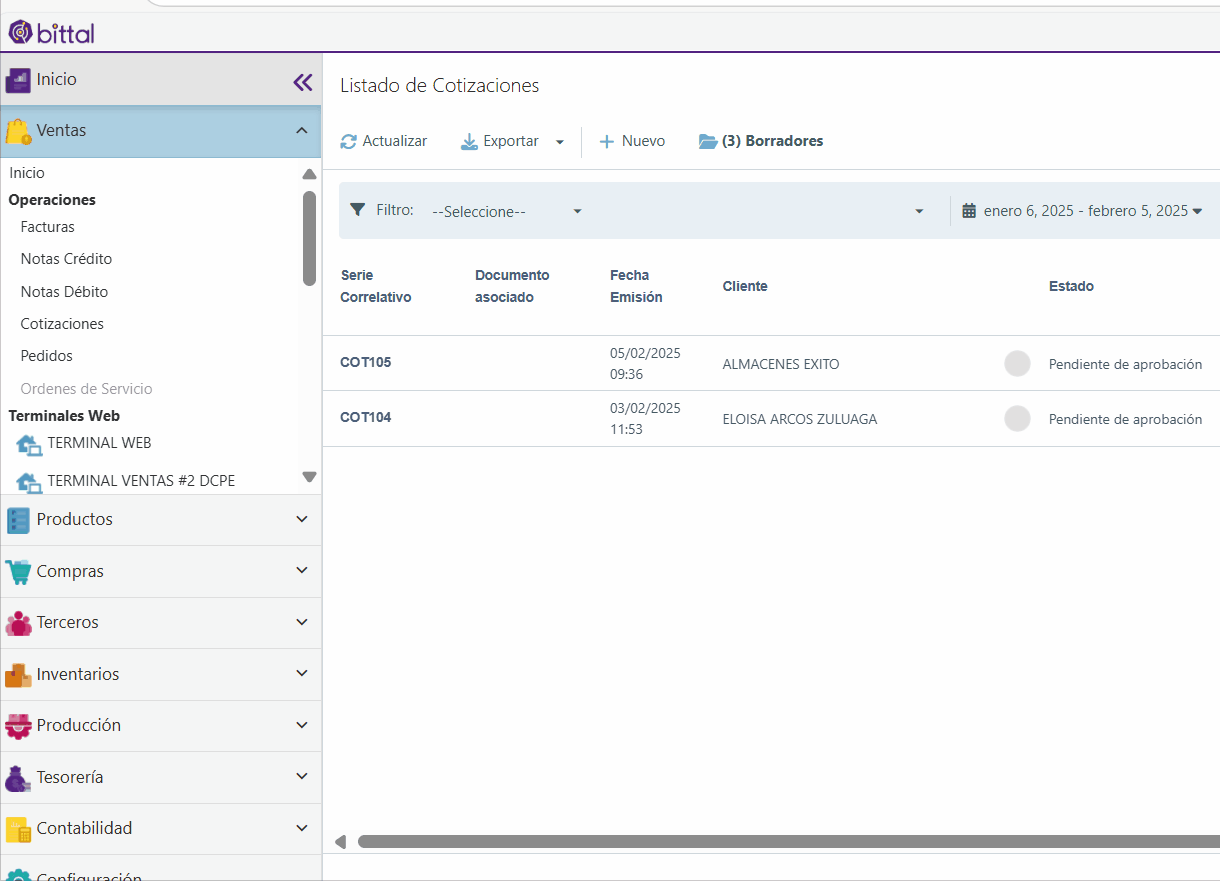Expand the Terceros section
The height and width of the screenshot is (881, 1220).
click(x=302, y=622)
